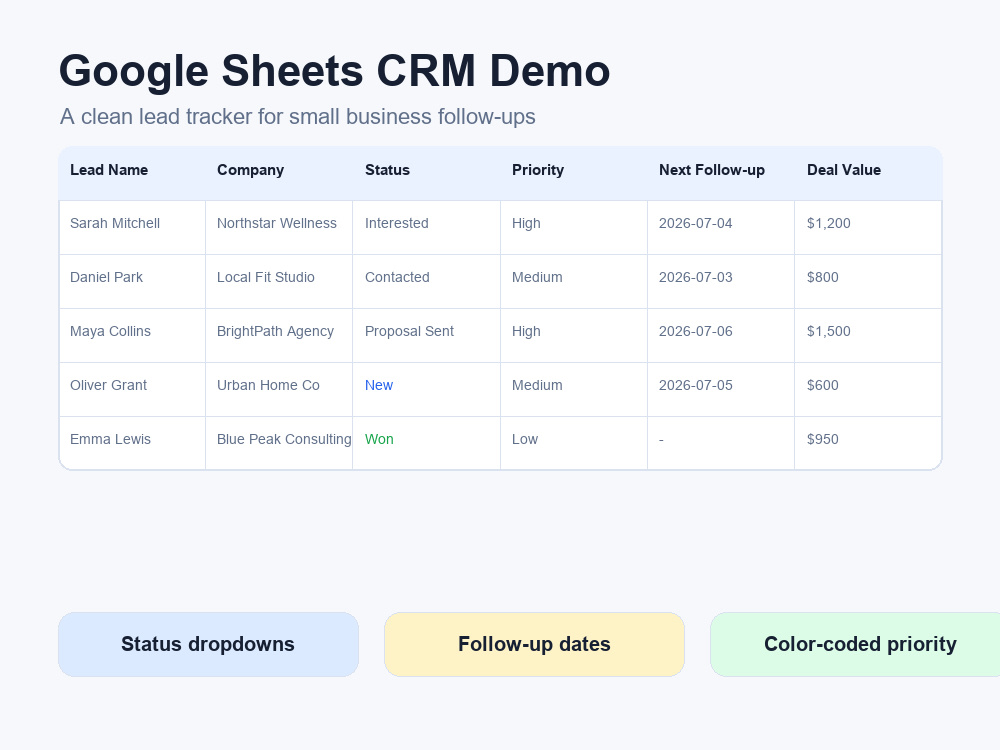The image size is (1000, 750).
Task: Click Maya Collins' High priority cell
Action: pyautogui.click(x=573, y=335)
